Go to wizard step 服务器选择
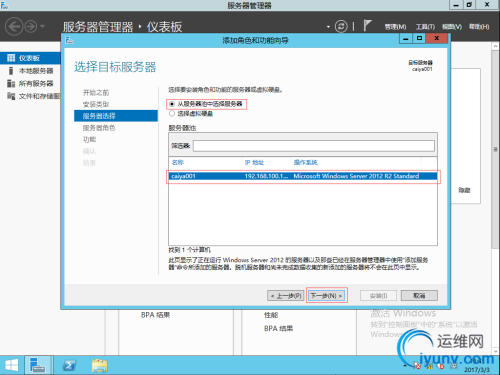This screenshot has width=500, height=375. [x=116, y=116]
